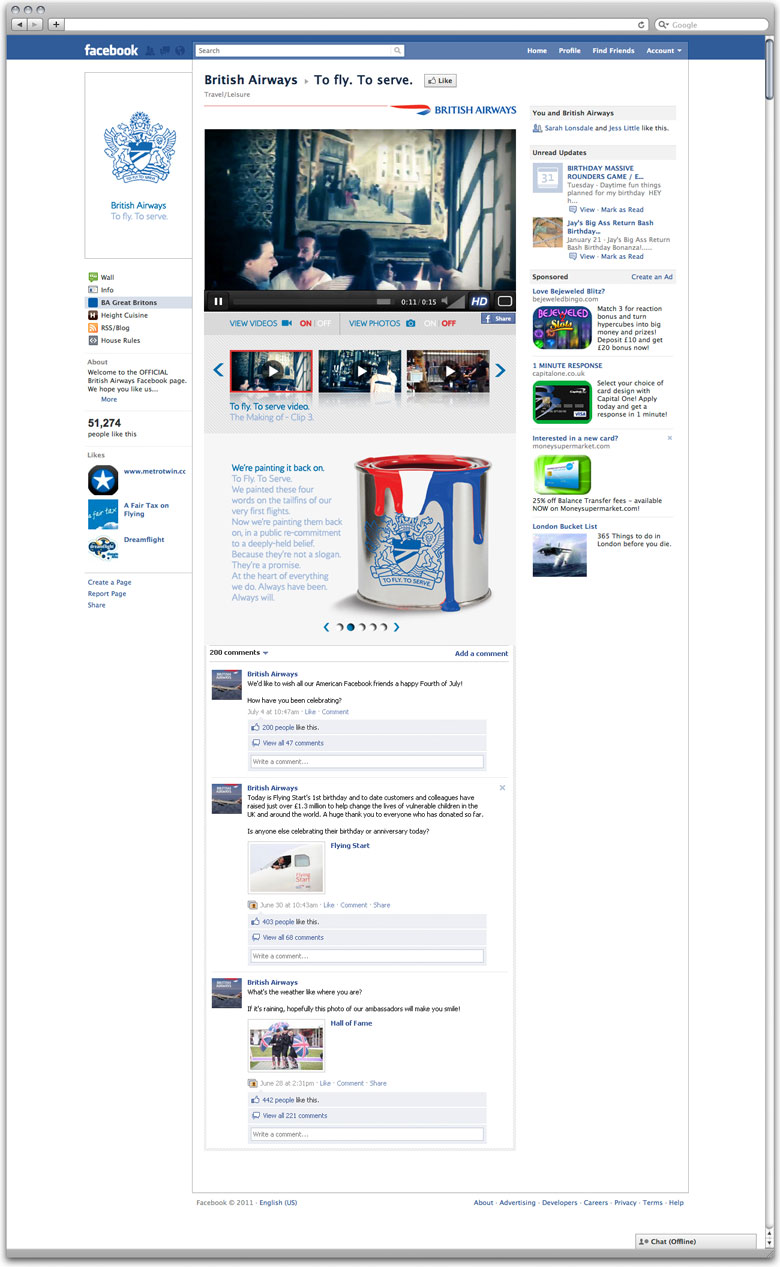The image size is (780, 1267).
Task: Open Find Friends in the header
Action: tap(613, 50)
